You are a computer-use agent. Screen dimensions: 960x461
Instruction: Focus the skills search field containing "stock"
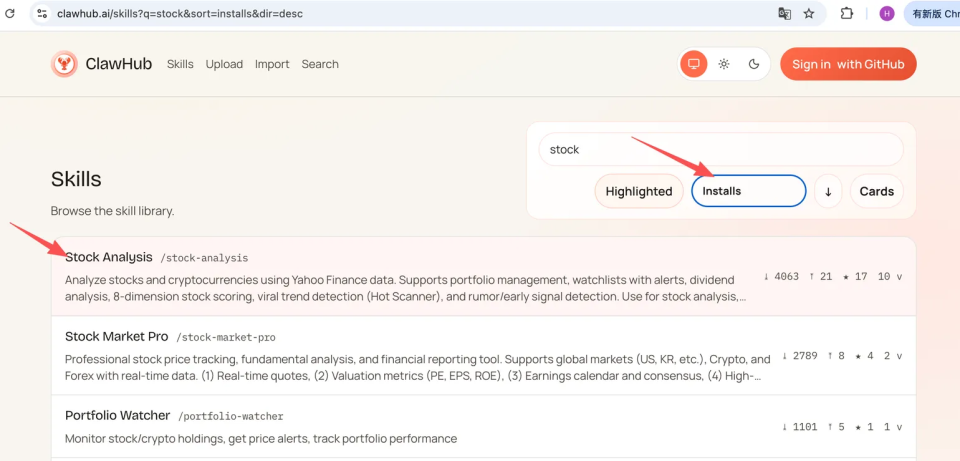720,149
